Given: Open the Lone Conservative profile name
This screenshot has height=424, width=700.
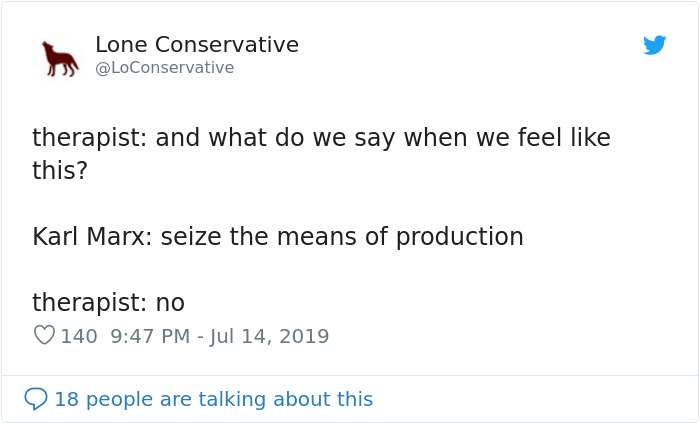Looking at the screenshot, I should click(x=197, y=45).
